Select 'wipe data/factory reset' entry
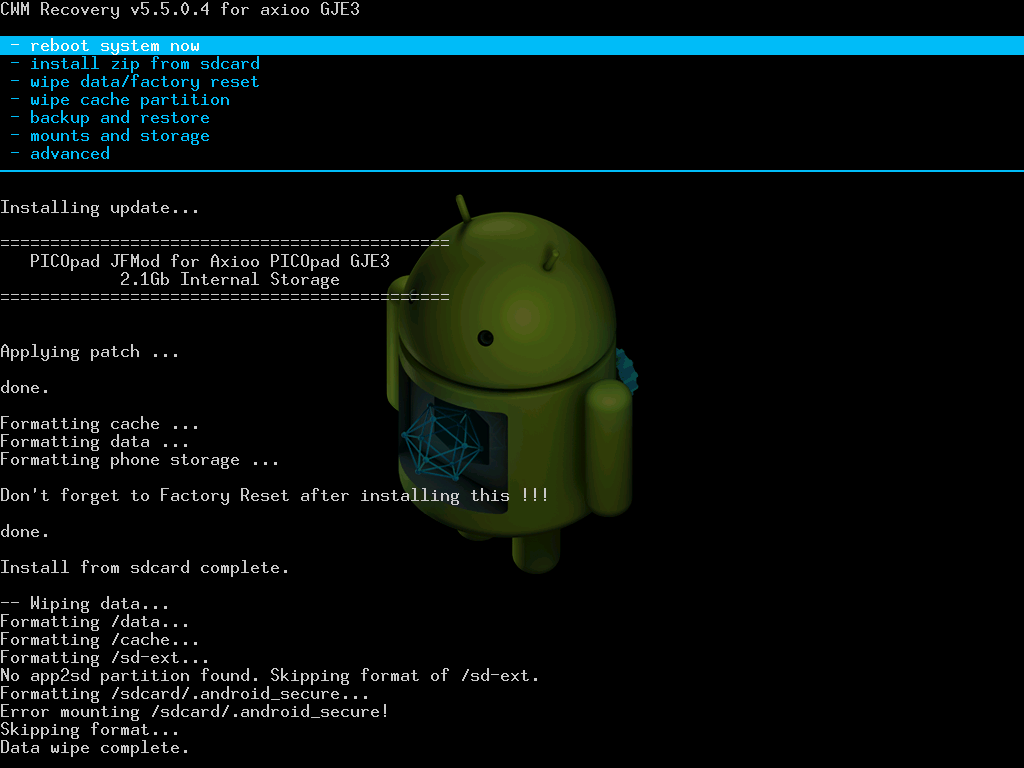The height and width of the screenshot is (768, 1024). (x=136, y=82)
